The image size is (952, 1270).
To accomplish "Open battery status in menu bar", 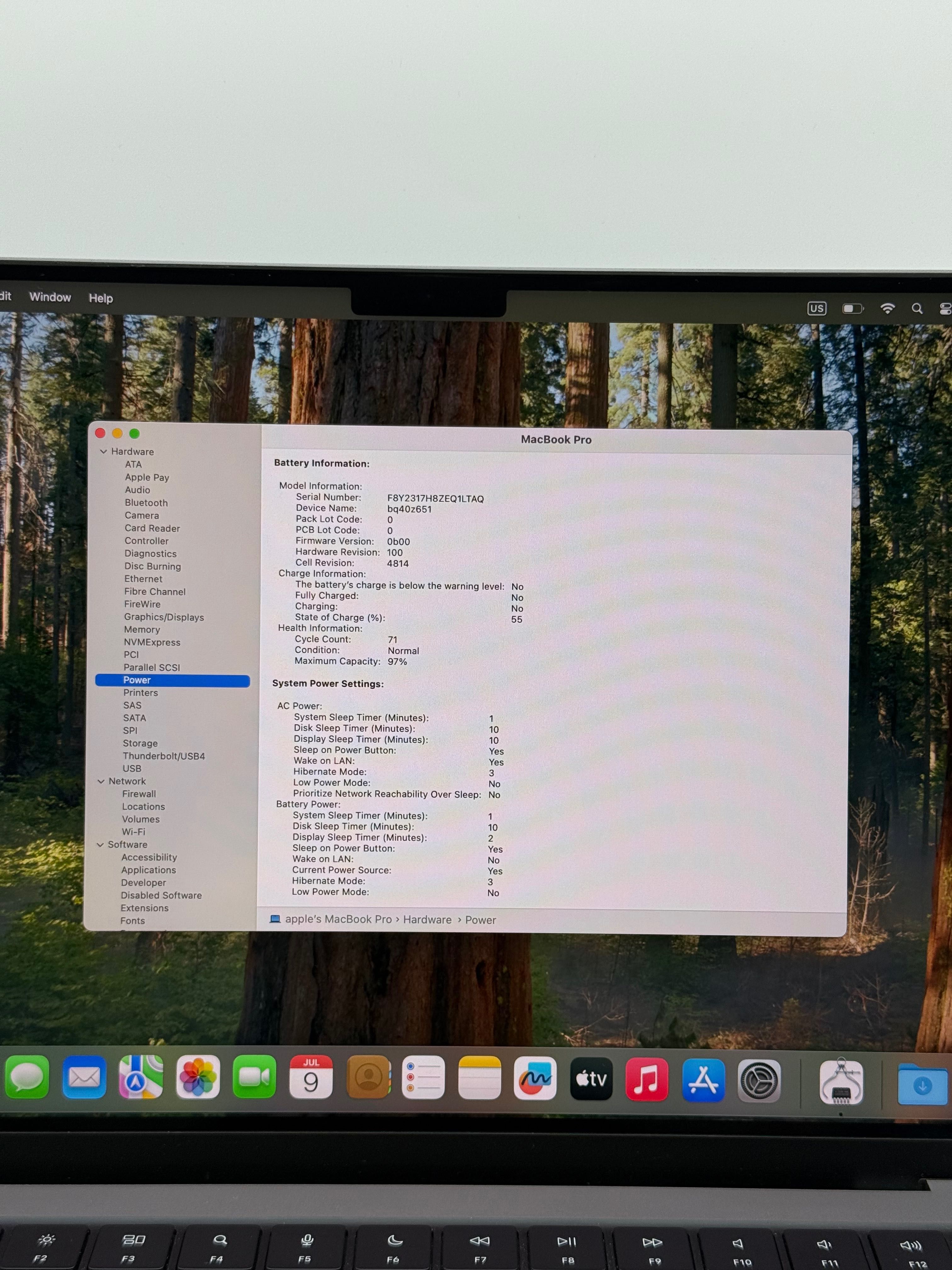I will pos(853,309).
